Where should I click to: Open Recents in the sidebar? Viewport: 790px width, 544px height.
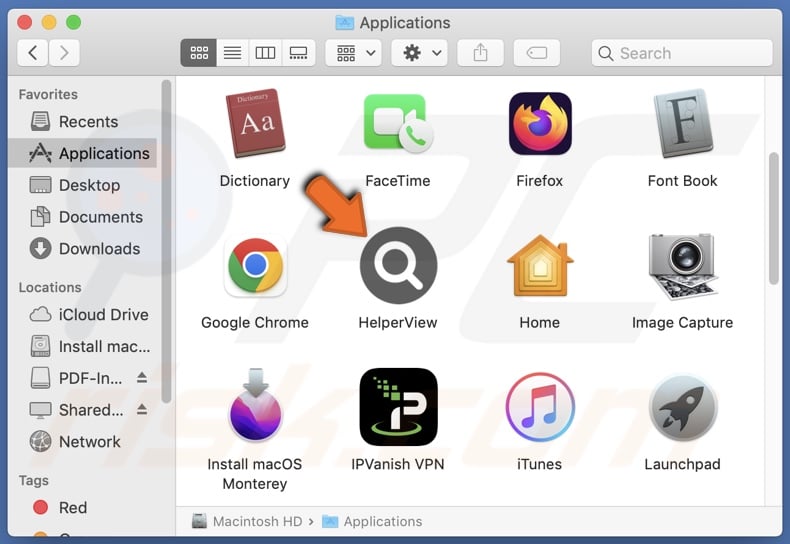pyautogui.click(x=83, y=122)
